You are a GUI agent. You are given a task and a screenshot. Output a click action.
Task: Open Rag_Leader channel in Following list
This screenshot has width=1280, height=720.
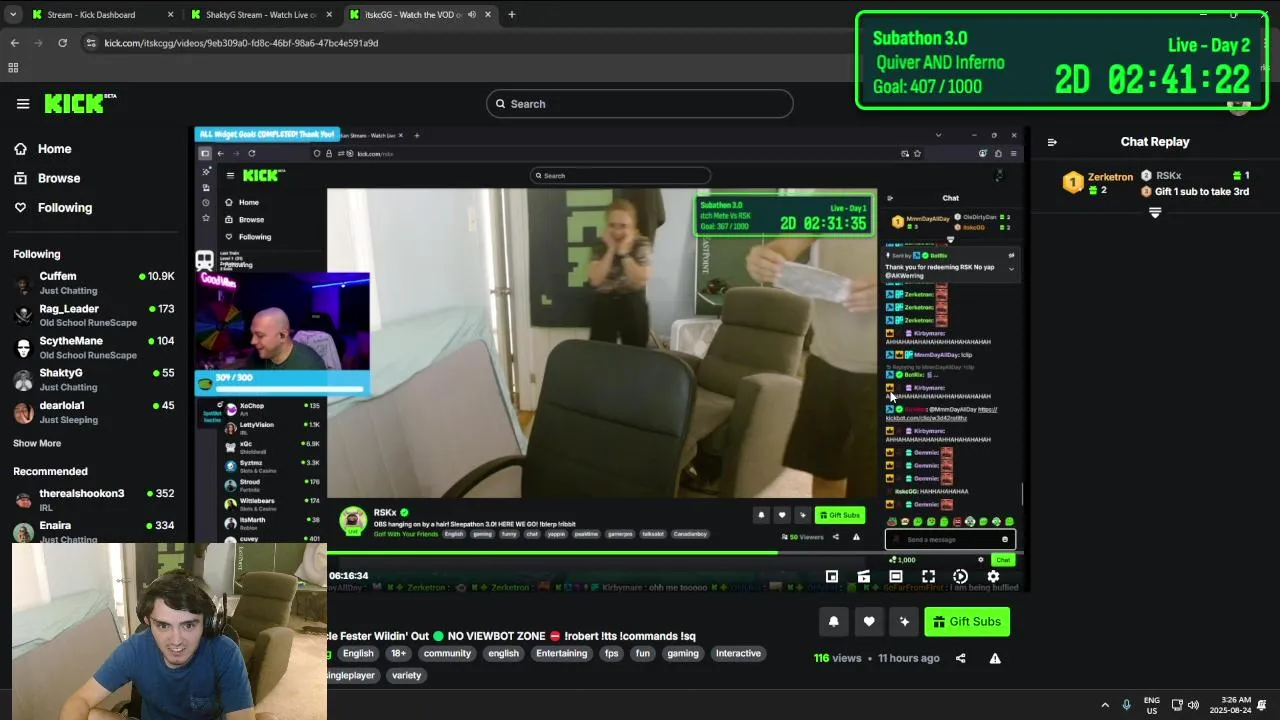coord(94,316)
